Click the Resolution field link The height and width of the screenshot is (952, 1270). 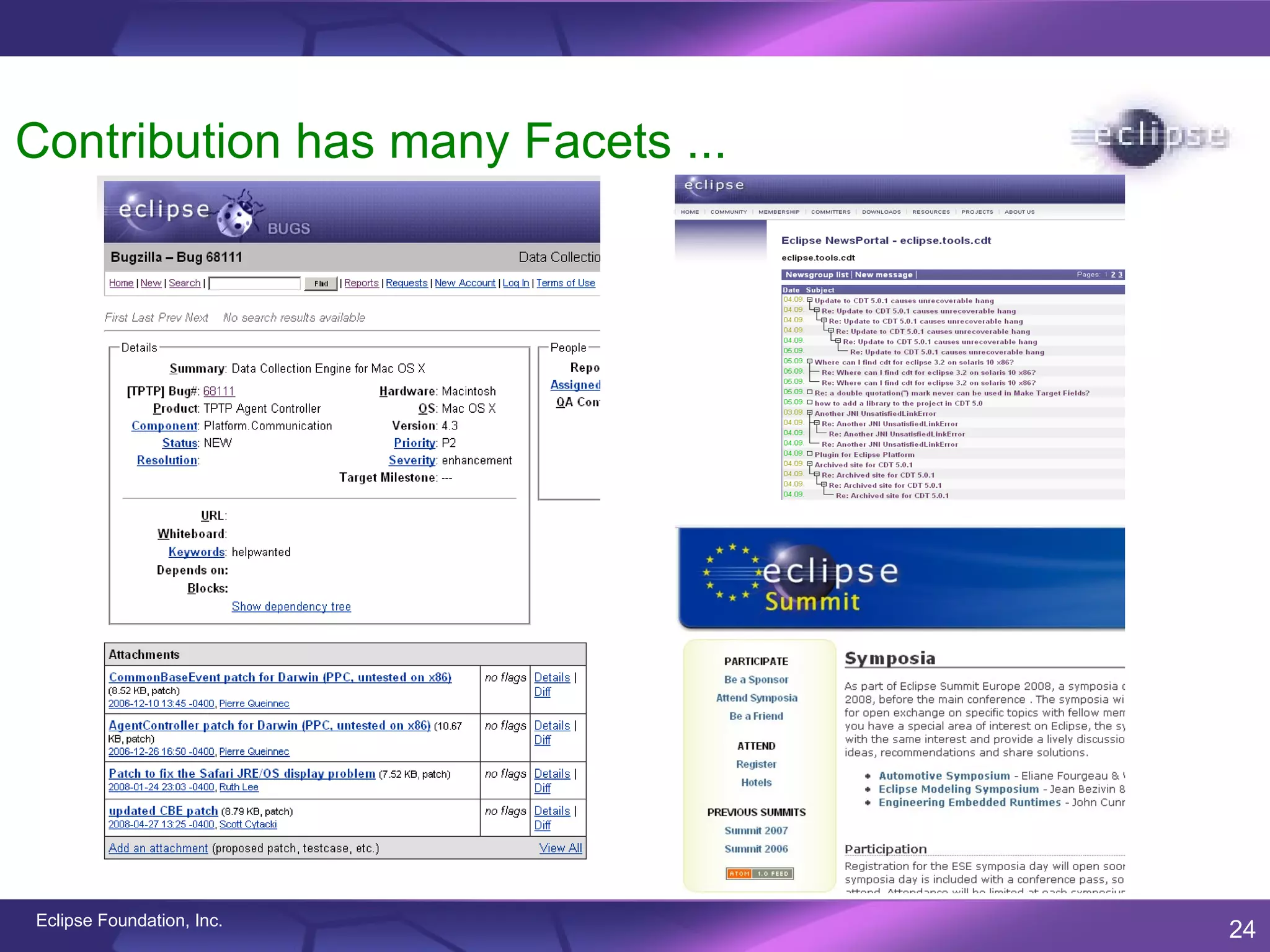tap(167, 461)
